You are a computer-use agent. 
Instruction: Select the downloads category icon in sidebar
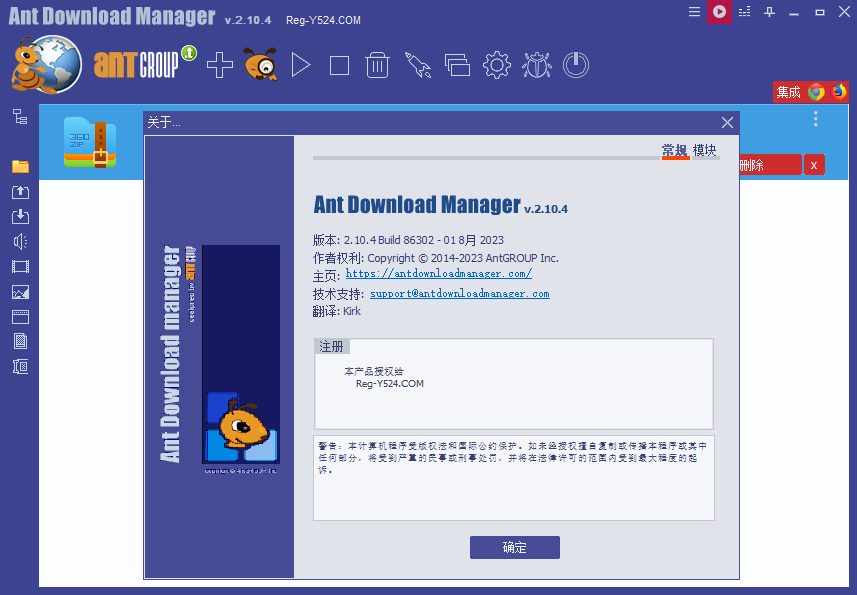pyautogui.click(x=20, y=216)
